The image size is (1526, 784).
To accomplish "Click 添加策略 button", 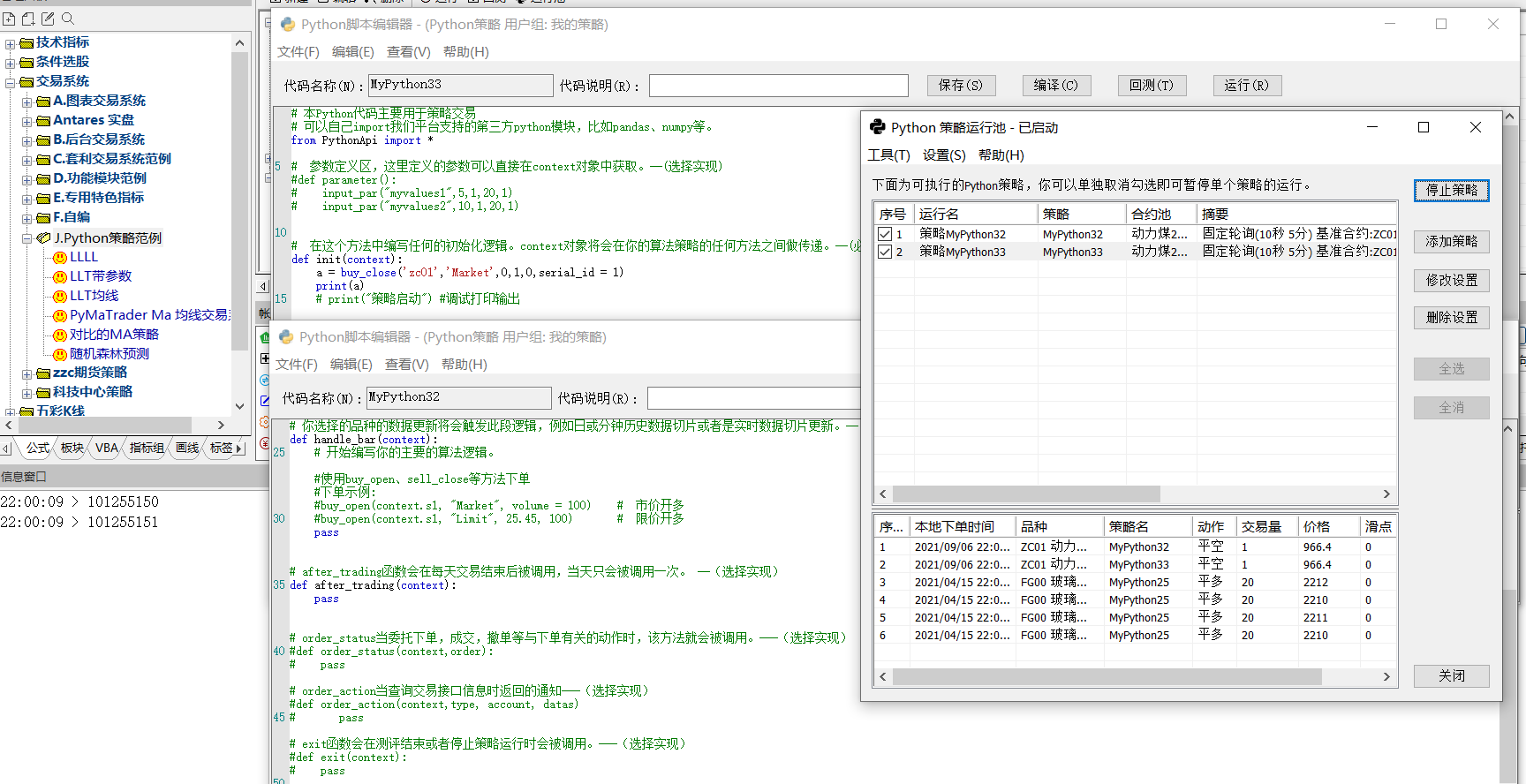I will point(1452,241).
